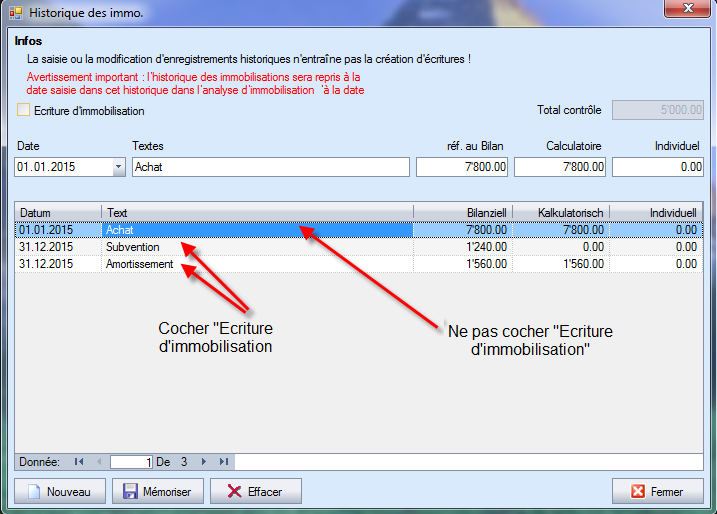Sort by the Text column header

pyautogui.click(x=257, y=213)
